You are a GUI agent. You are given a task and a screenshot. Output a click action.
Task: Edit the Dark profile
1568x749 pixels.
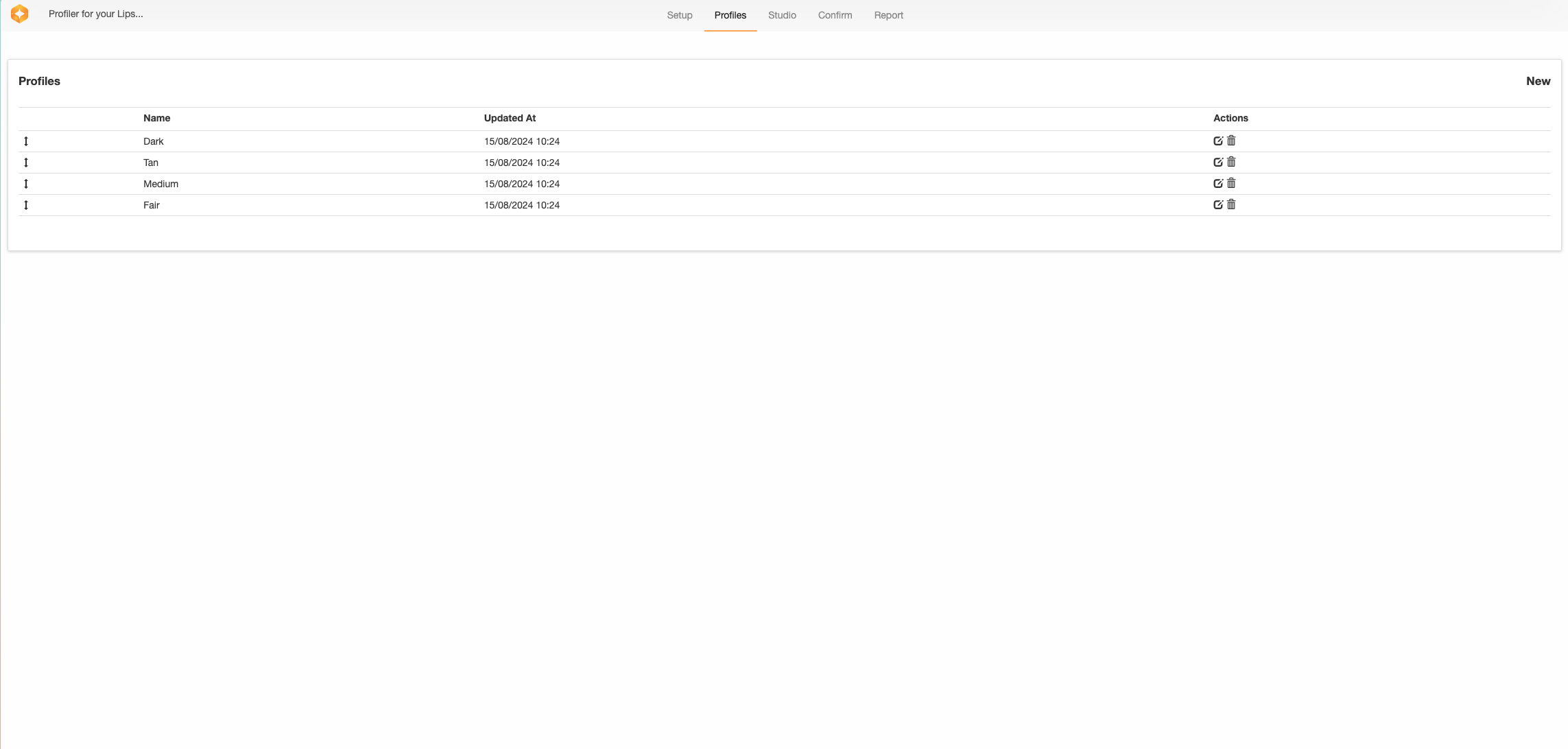[1217, 141]
